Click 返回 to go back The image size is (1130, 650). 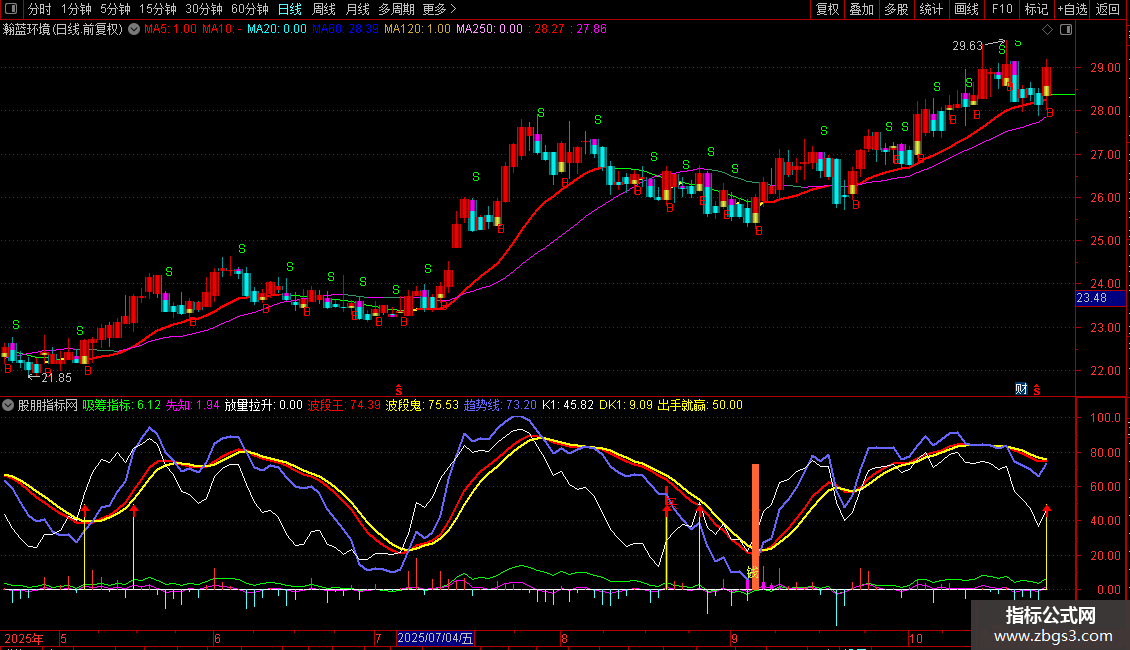pos(1108,9)
